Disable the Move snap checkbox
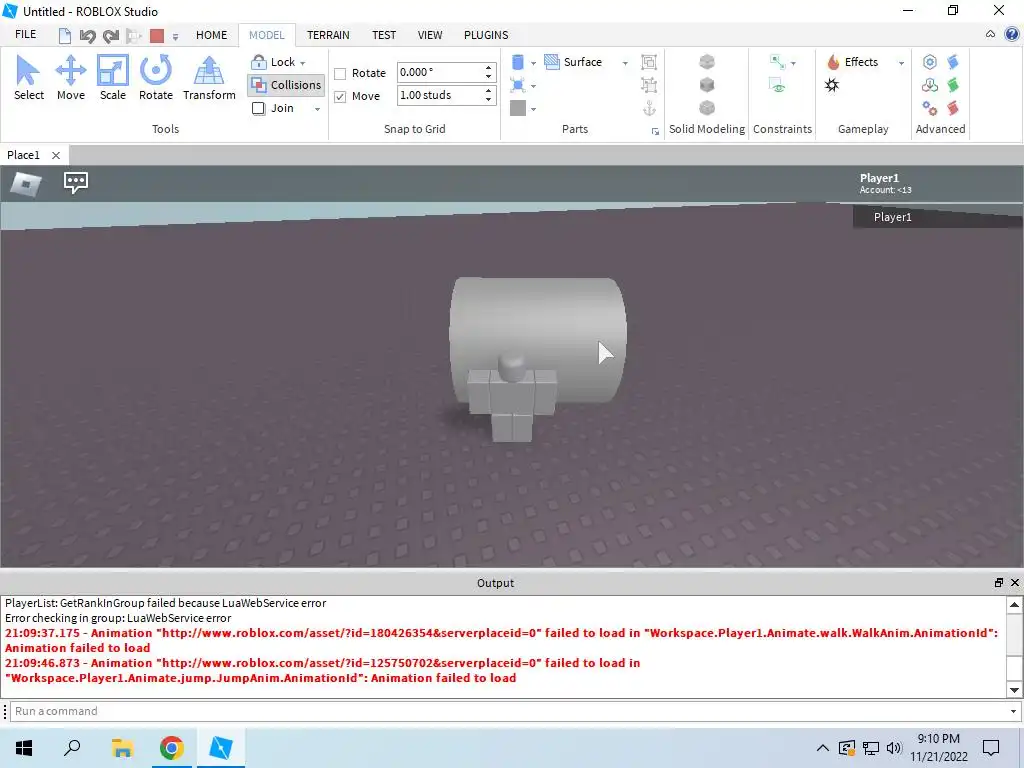Screen dimensions: 1024x768 coord(340,97)
